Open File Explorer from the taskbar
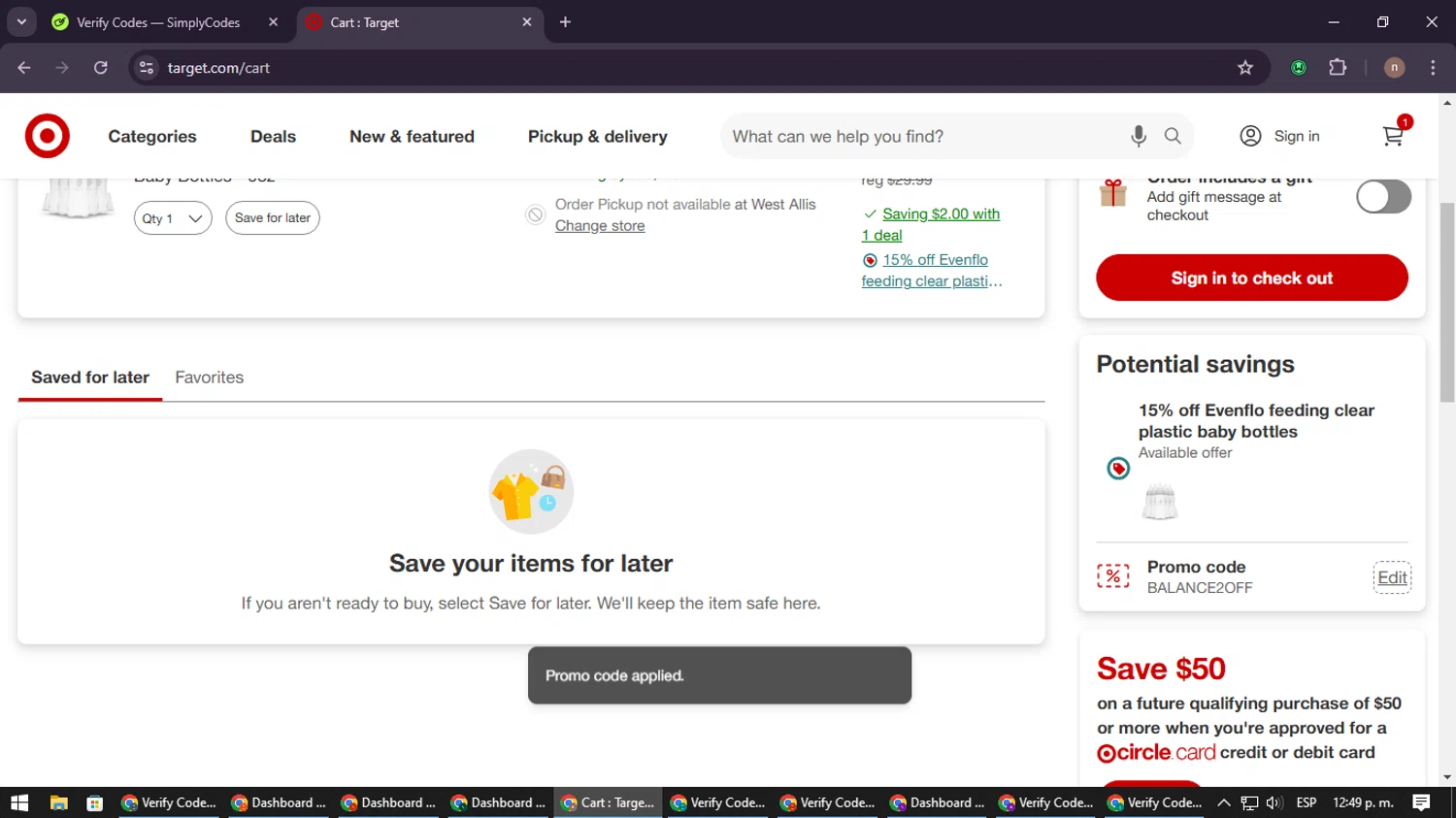This screenshot has width=1456, height=818. pyautogui.click(x=59, y=802)
